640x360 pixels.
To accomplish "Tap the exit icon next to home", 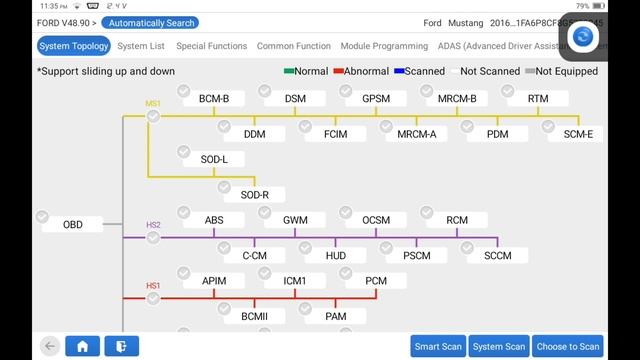I will coord(122,346).
